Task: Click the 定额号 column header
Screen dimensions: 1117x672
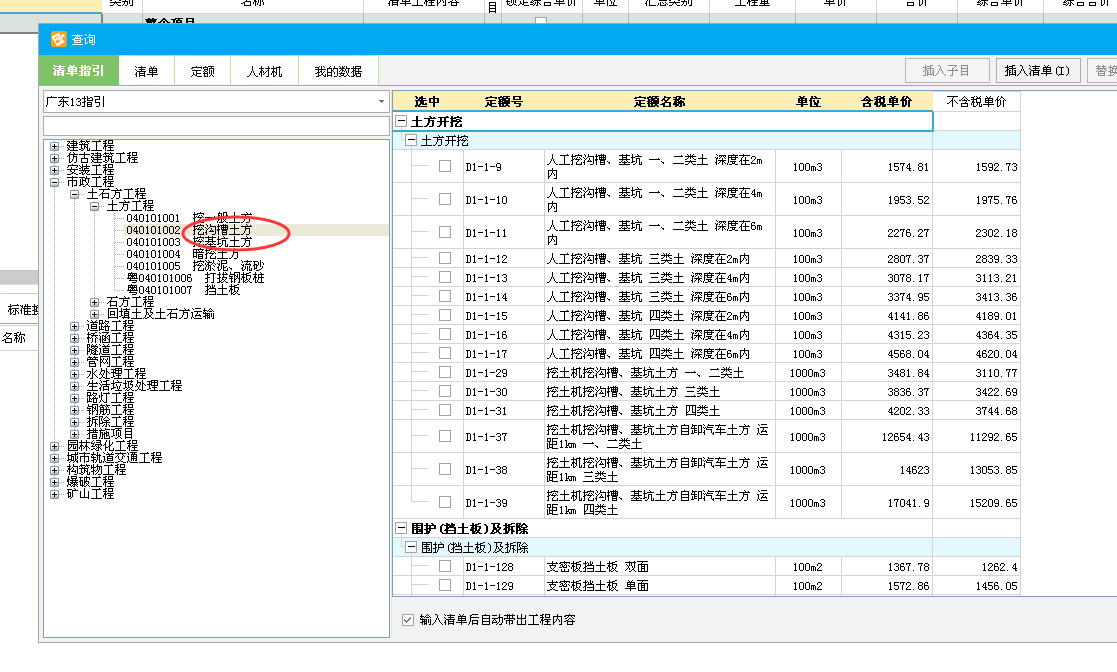Action: (x=504, y=102)
